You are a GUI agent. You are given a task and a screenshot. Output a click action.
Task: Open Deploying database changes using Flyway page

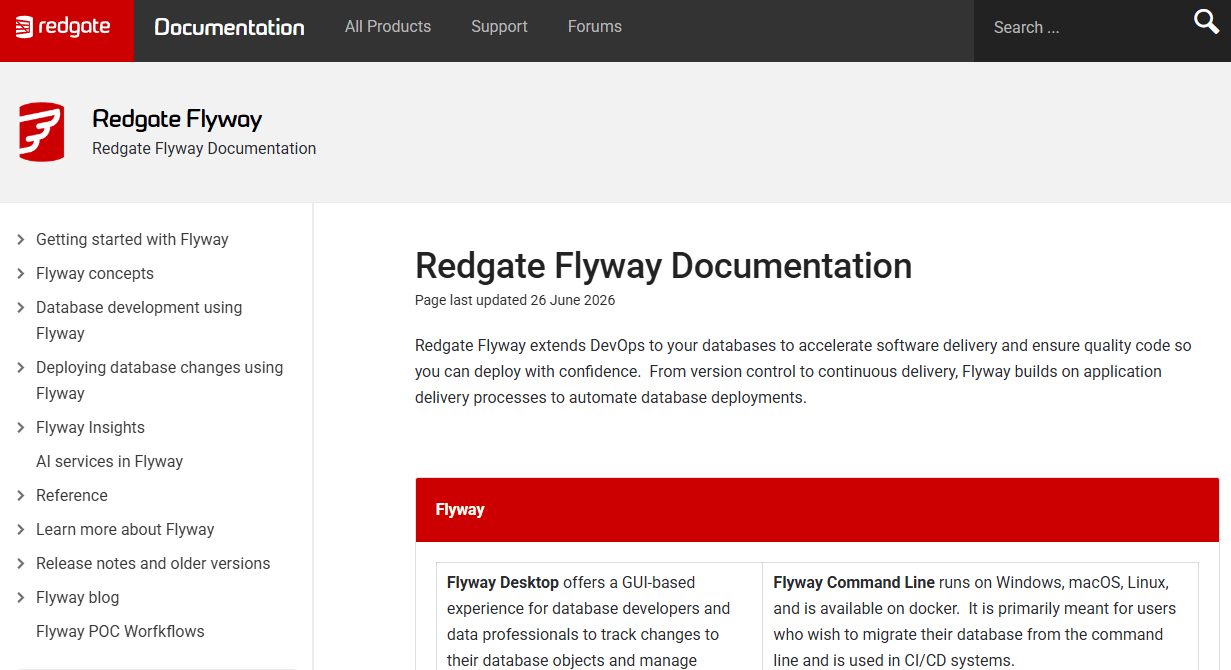160,381
